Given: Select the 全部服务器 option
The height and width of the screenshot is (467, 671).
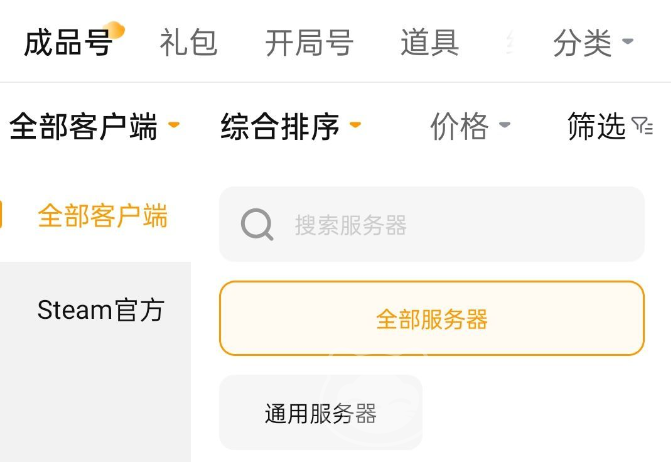Looking at the screenshot, I should point(432,319).
